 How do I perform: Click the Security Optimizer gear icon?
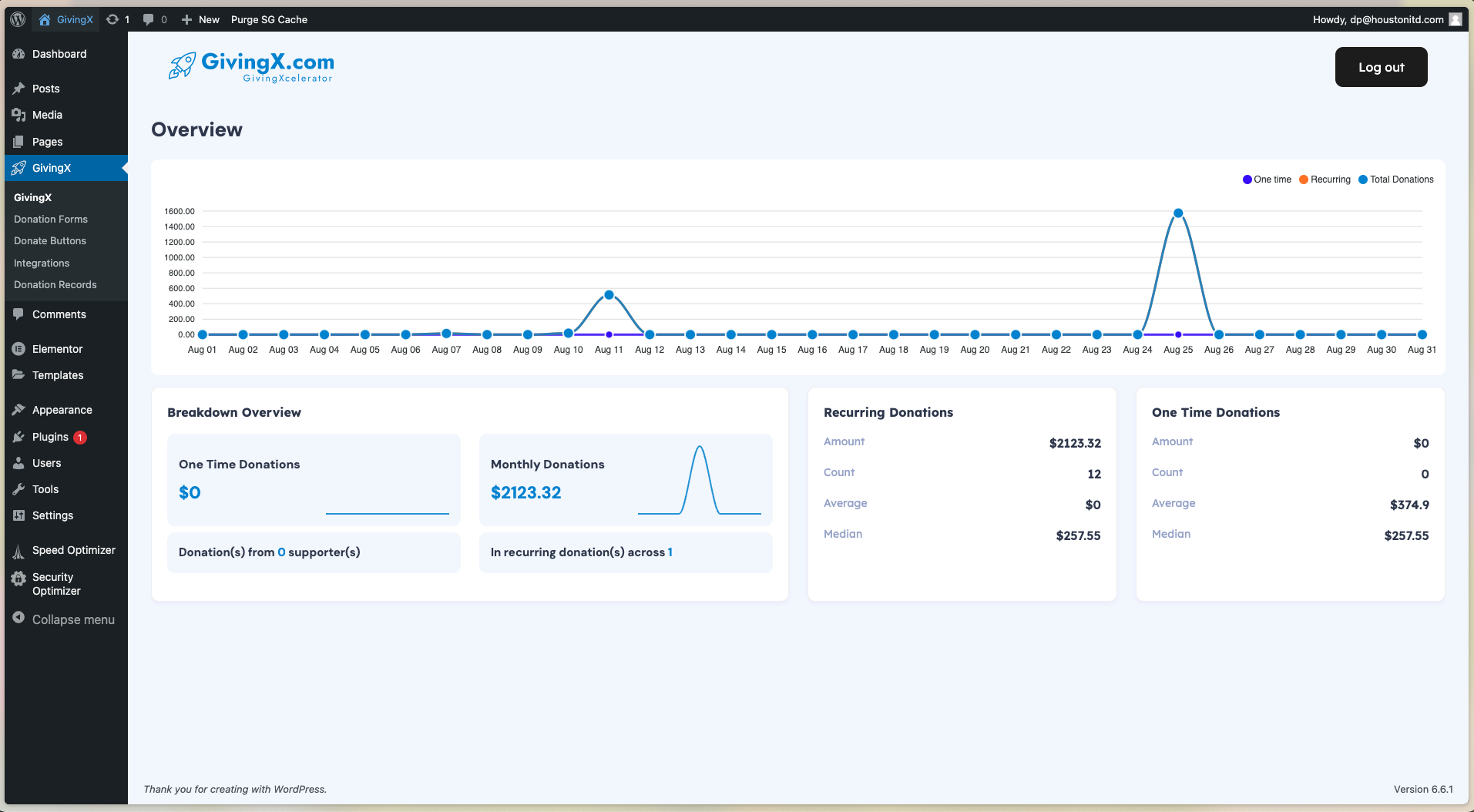coord(18,579)
